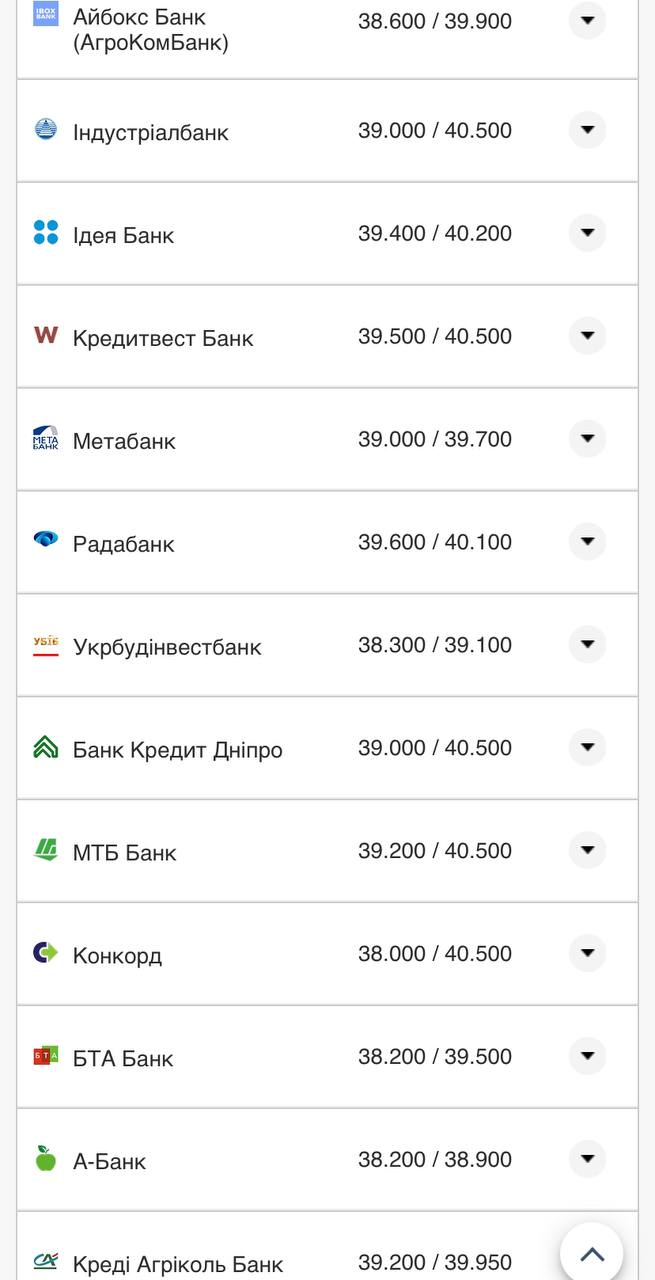Open the МТБ Банк dropdown arrow
Image resolution: width=655 pixels, height=1280 pixels.
click(587, 850)
